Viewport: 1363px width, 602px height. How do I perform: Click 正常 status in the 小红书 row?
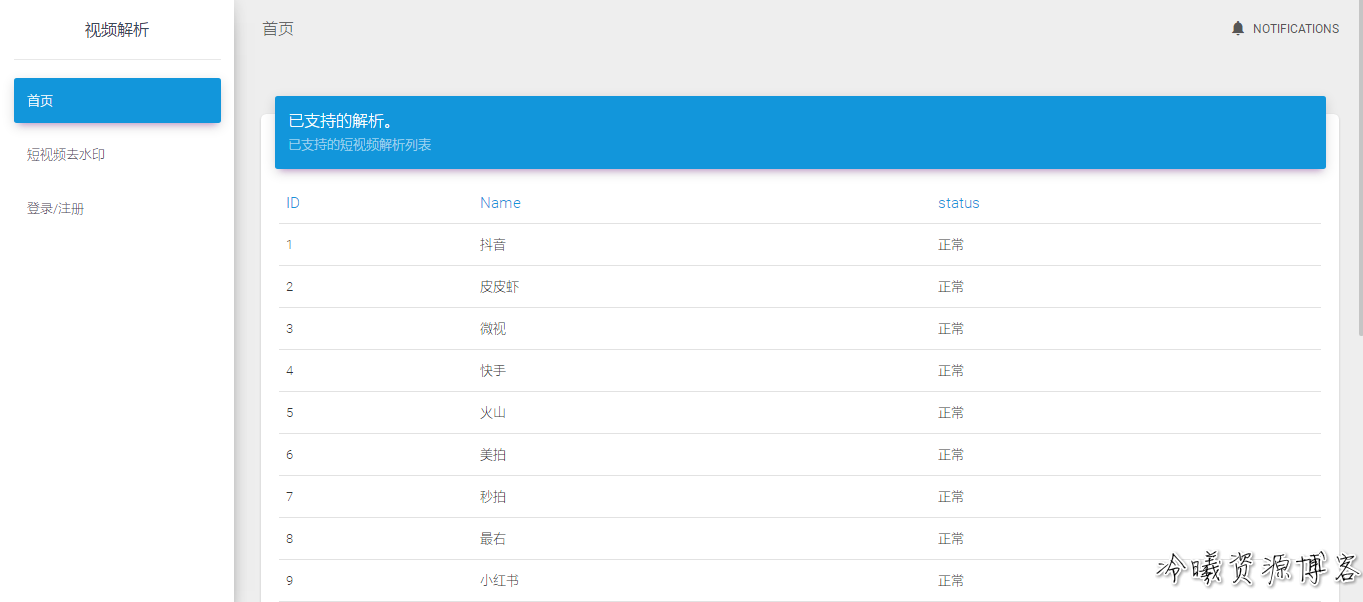[x=951, y=581]
